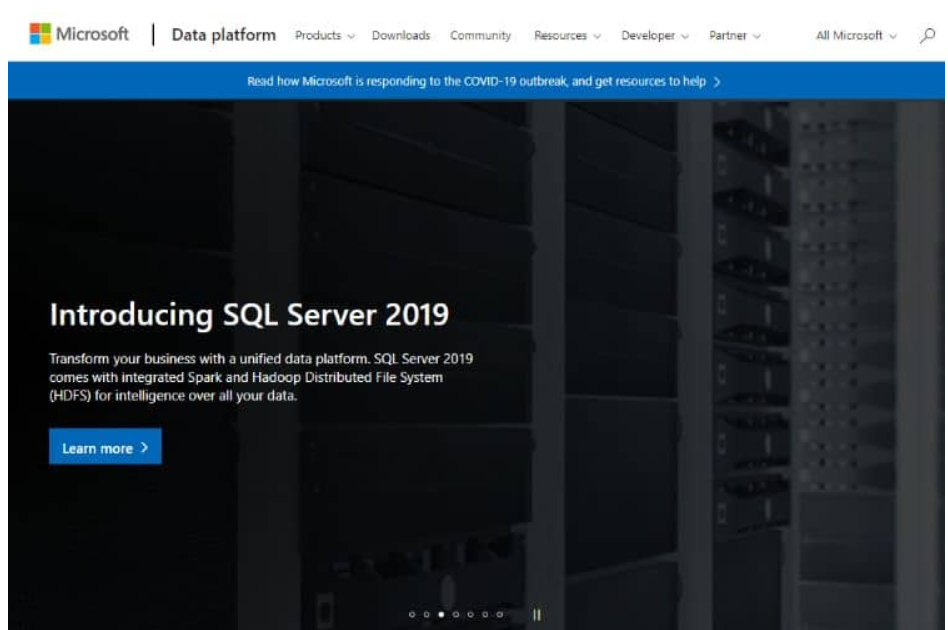Image resolution: width=948 pixels, height=630 pixels.
Task: Open the Community page
Action: (x=480, y=36)
